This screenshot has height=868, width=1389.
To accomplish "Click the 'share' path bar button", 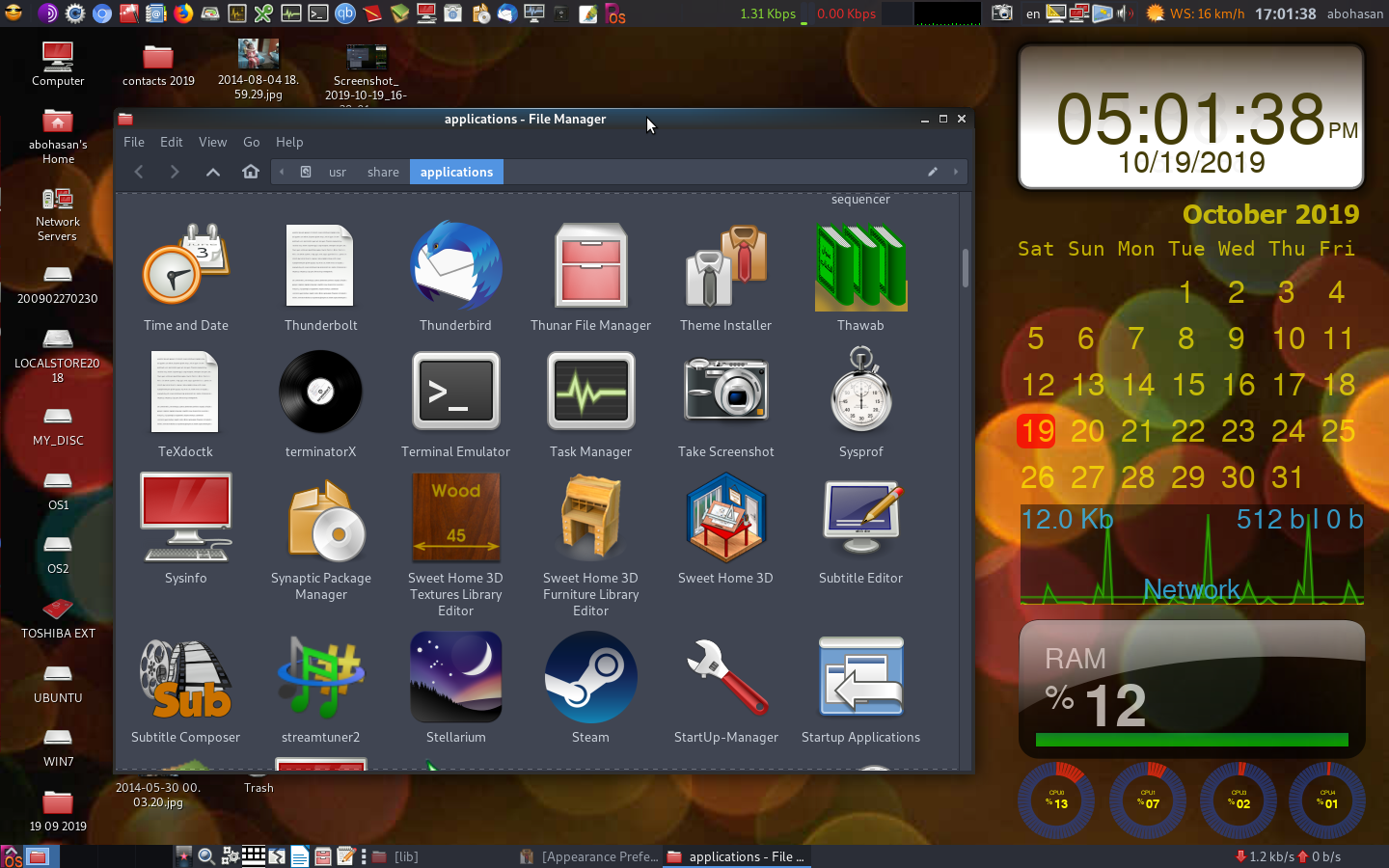I will [x=383, y=172].
